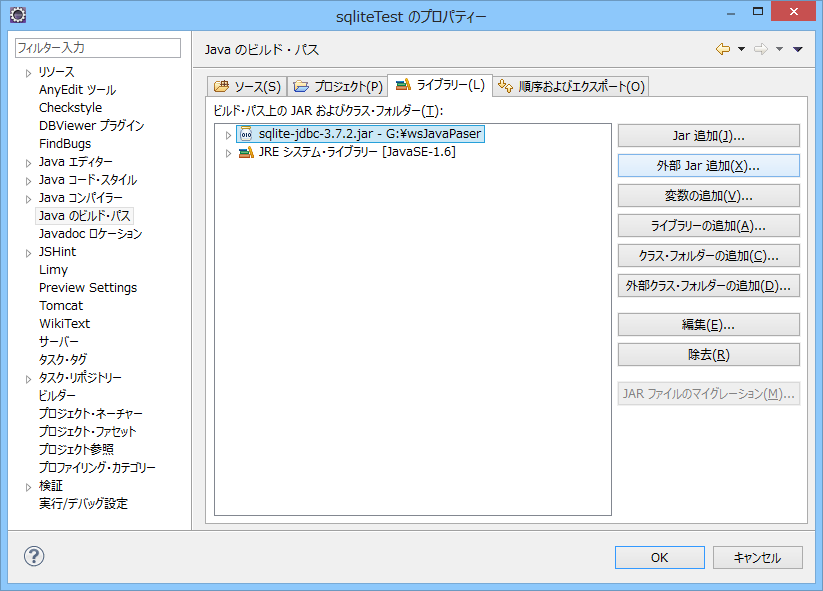823x591 pixels.
Task: Click the 外部 Jar 追加 button
Action: (x=708, y=164)
